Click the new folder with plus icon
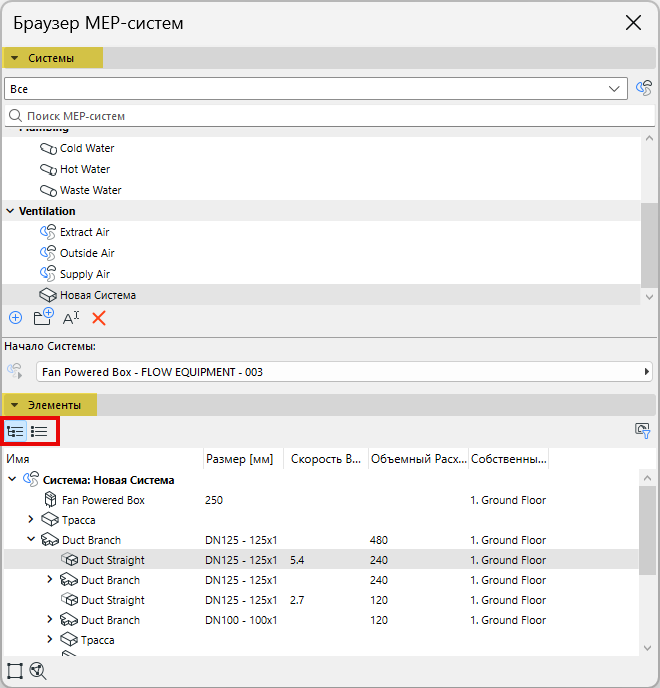 point(43,317)
